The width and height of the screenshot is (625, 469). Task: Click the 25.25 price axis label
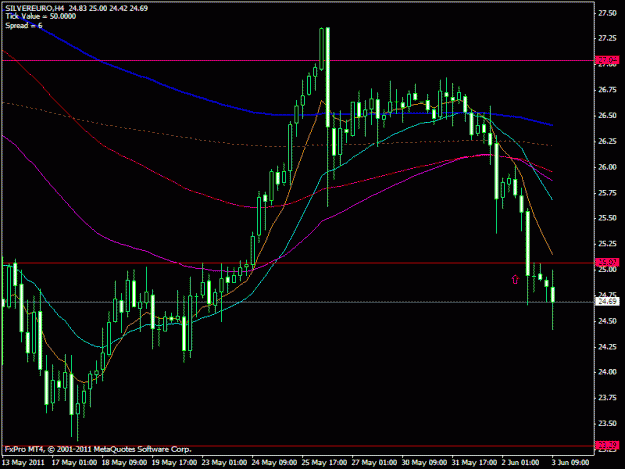[x=607, y=244]
